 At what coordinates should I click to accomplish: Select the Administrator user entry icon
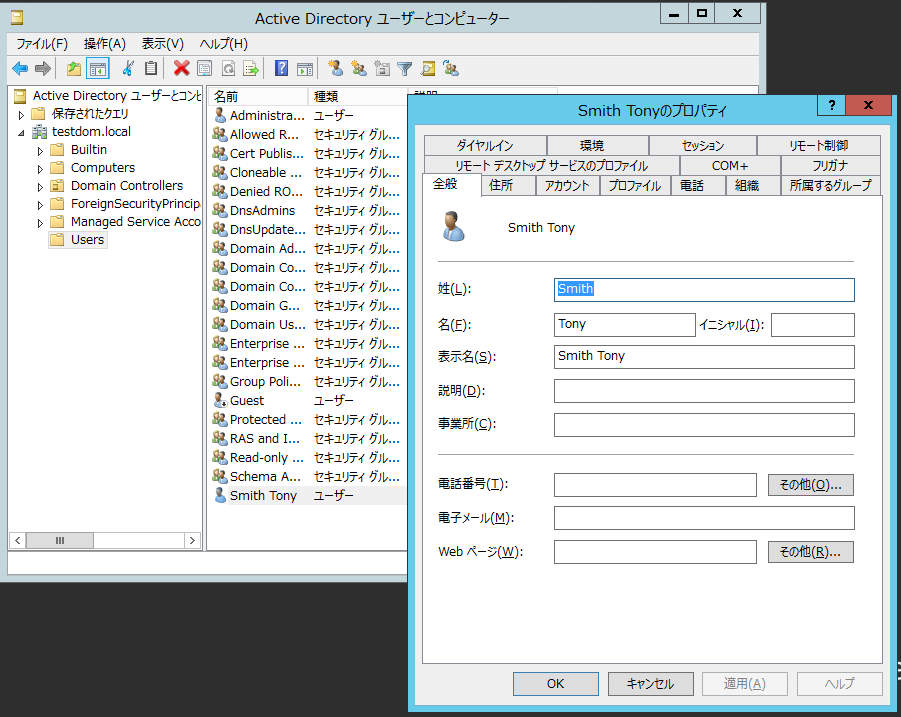(220, 115)
